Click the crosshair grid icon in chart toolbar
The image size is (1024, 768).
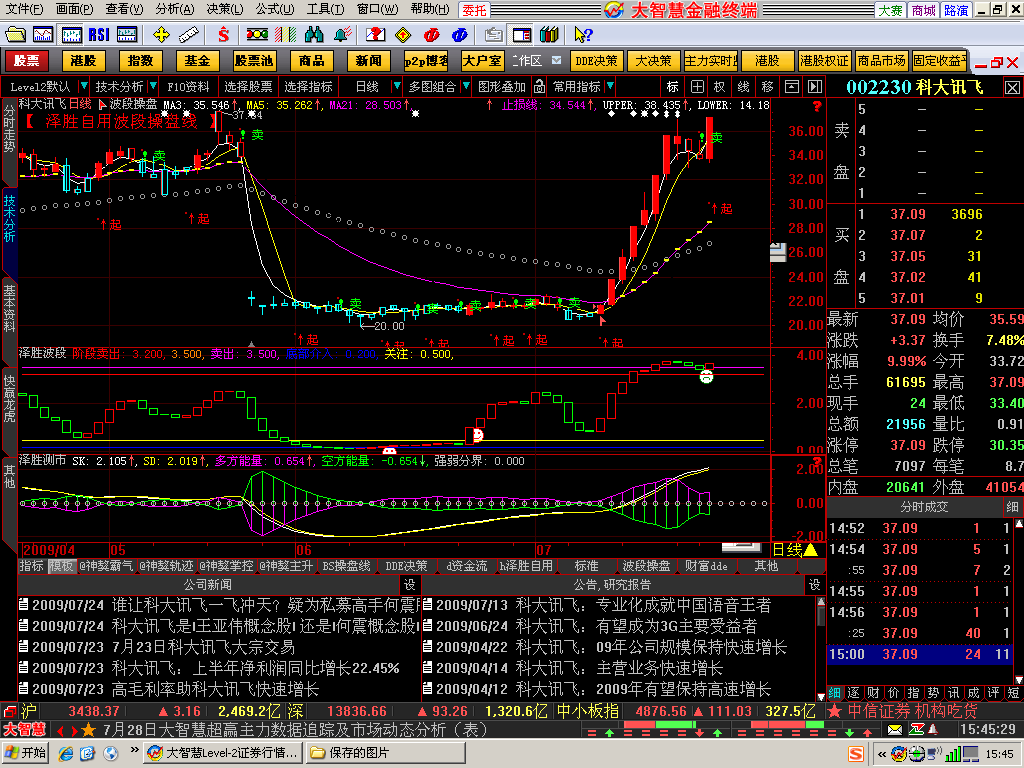click(x=697, y=86)
